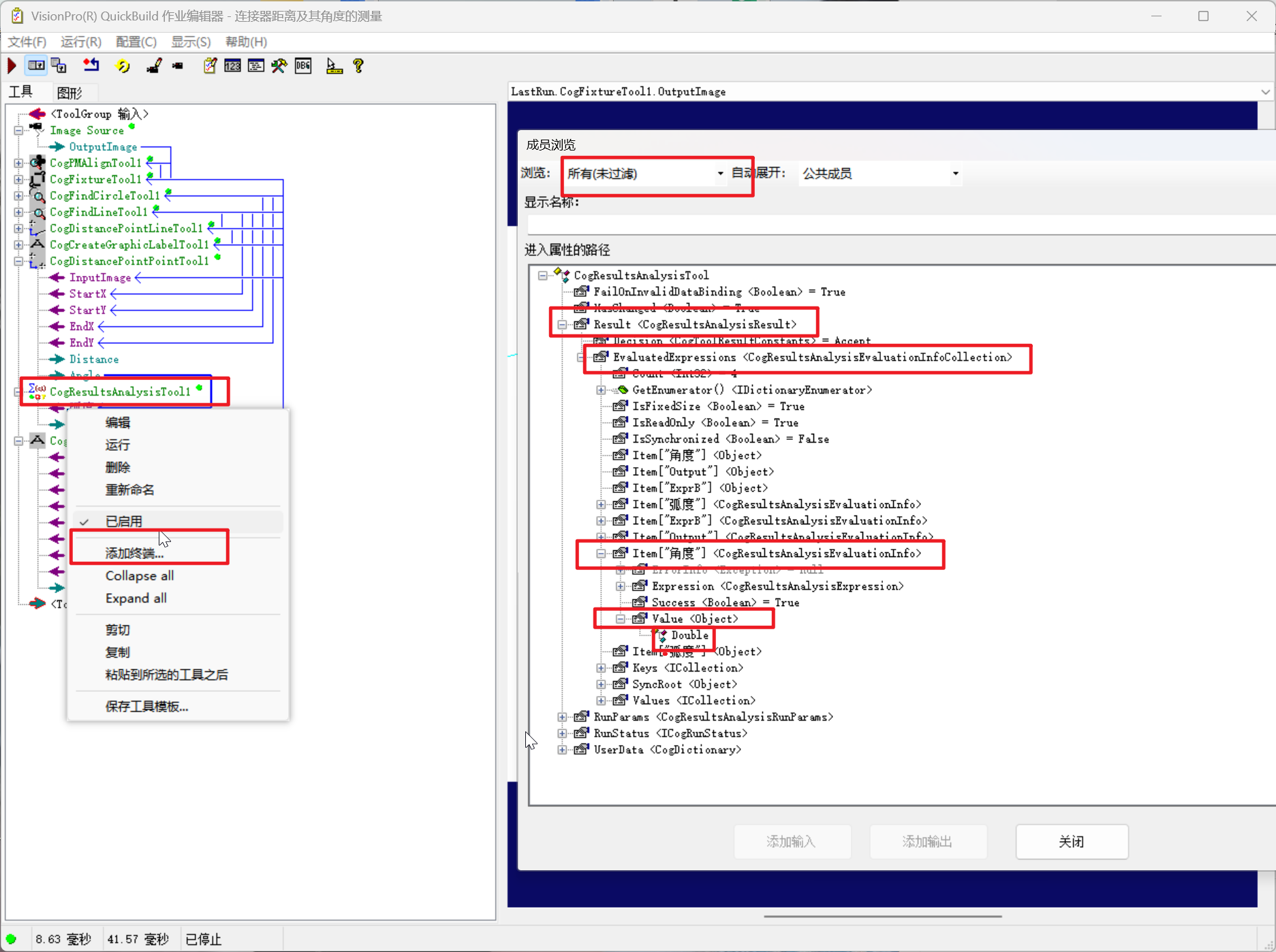Screen dimensions: 1276x952
Task: Select the Double item under Value
Action: tap(689, 635)
